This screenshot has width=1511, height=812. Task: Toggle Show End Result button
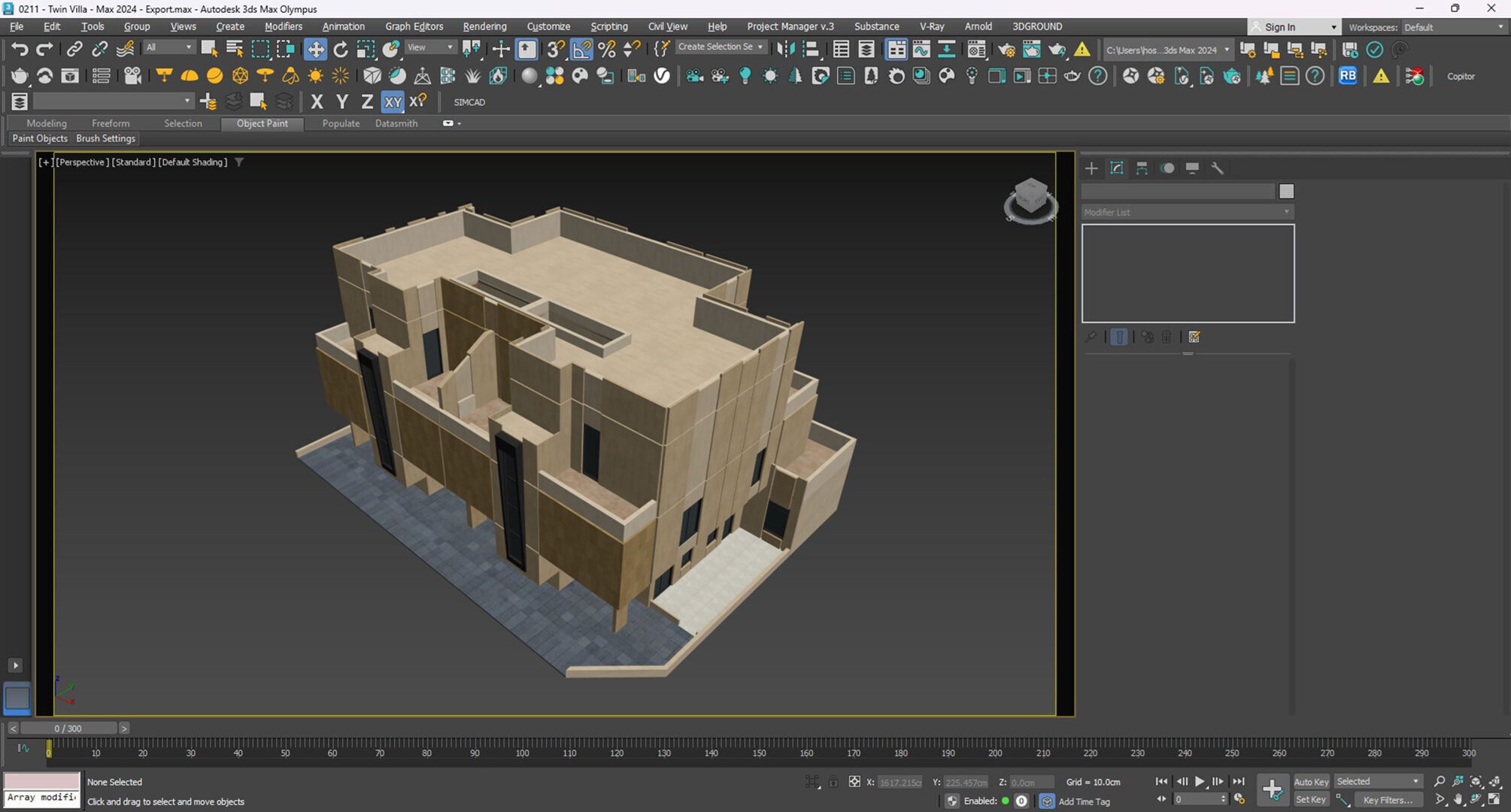coord(1119,337)
